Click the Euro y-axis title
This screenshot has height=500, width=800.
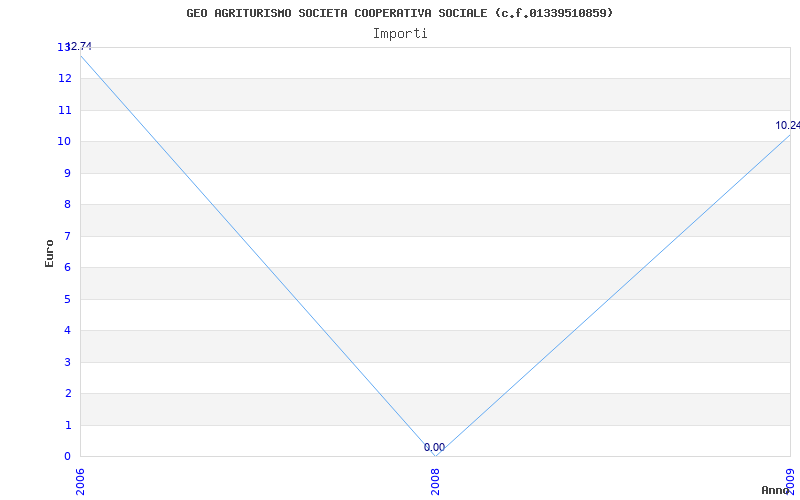tap(49, 253)
